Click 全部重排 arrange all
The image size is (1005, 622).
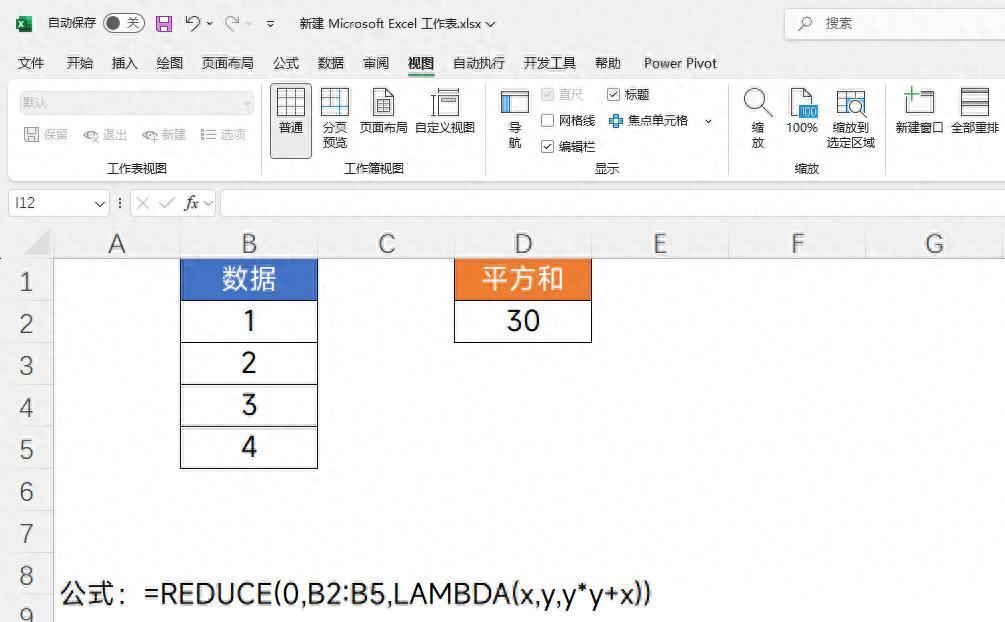click(x=975, y=112)
